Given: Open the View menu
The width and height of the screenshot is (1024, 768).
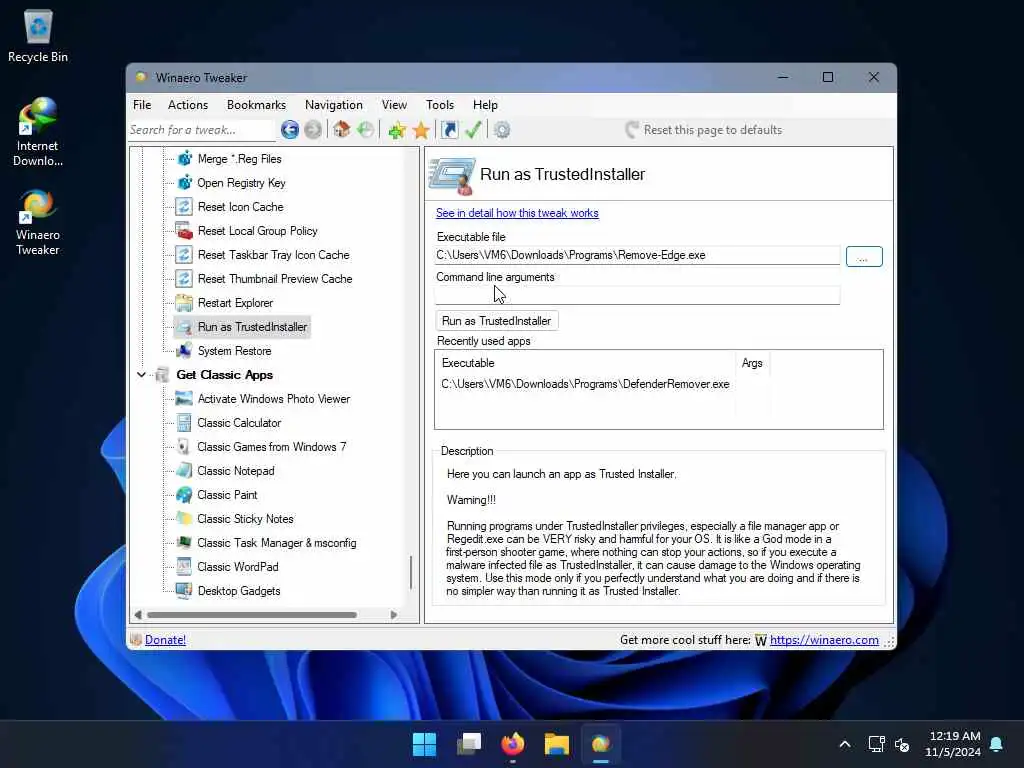Looking at the screenshot, I should tap(394, 104).
